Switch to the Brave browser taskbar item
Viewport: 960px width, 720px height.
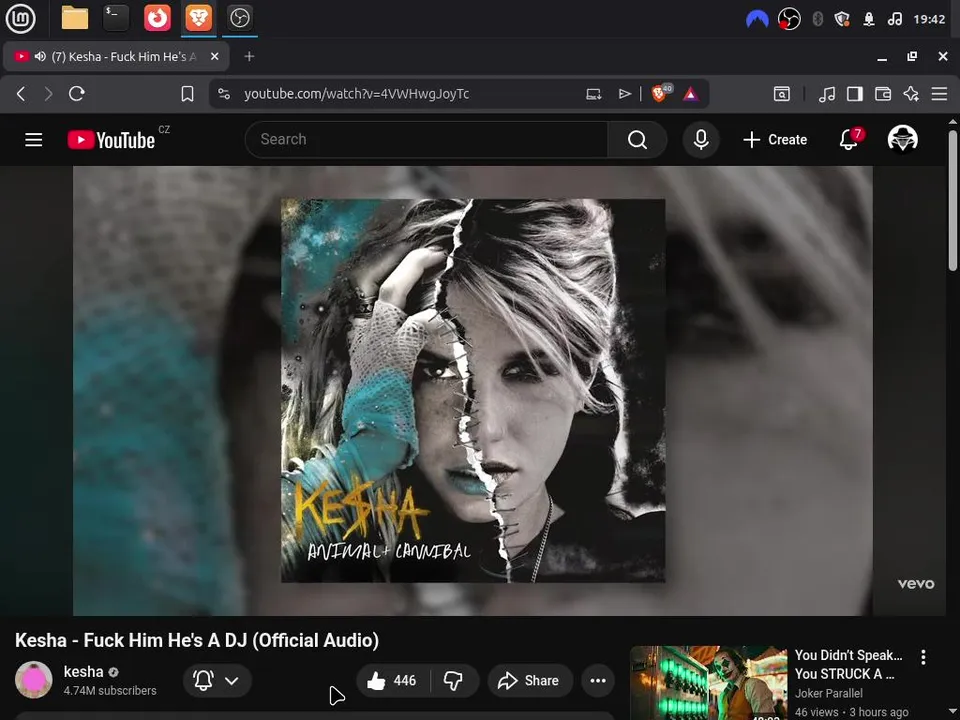pyautogui.click(x=199, y=18)
